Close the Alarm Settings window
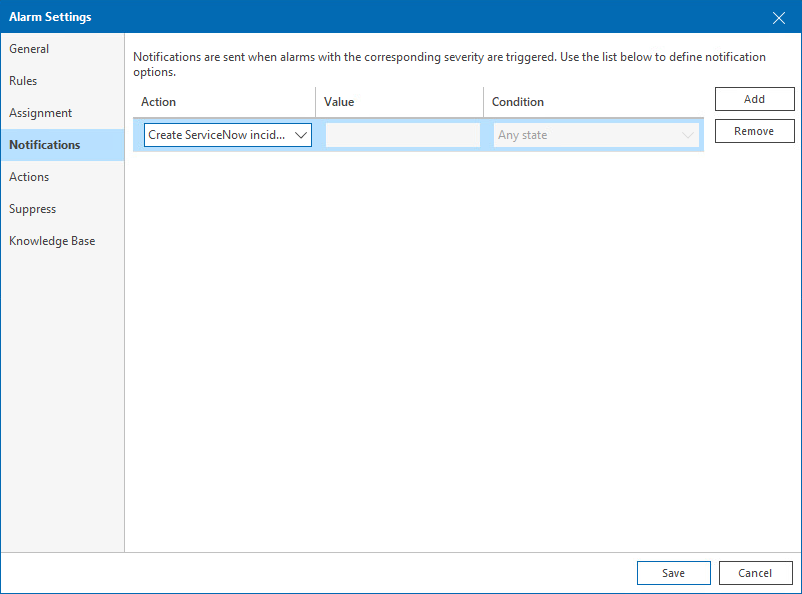This screenshot has width=802, height=594. click(x=778, y=18)
